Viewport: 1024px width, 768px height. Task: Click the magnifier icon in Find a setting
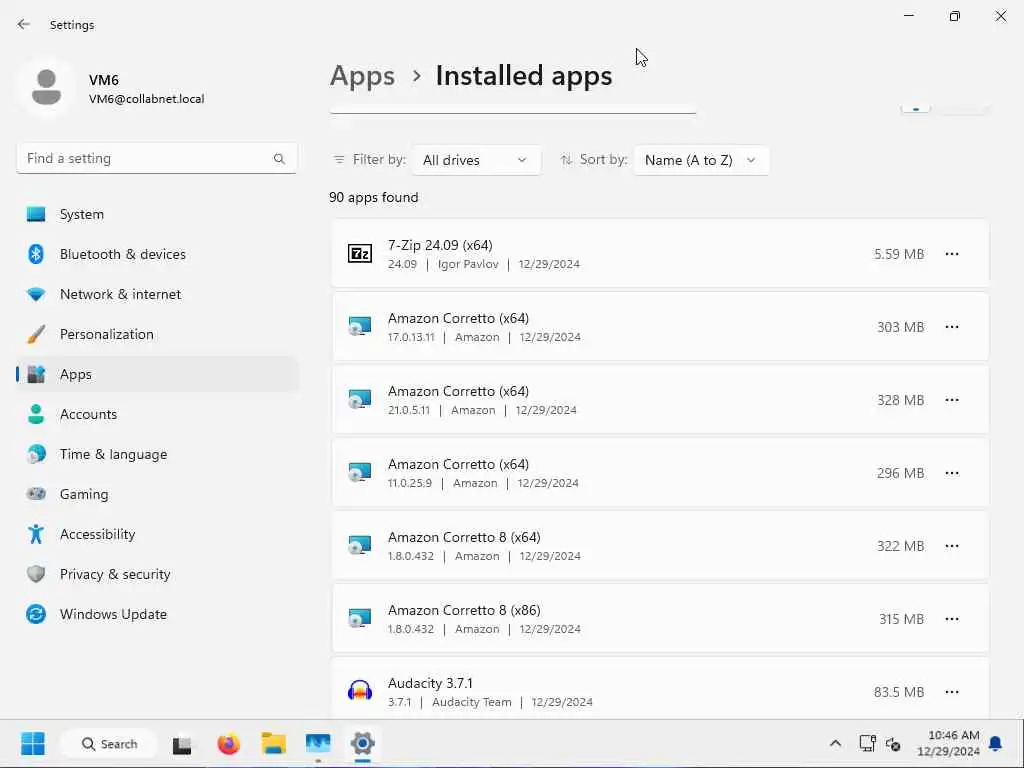[279, 158]
